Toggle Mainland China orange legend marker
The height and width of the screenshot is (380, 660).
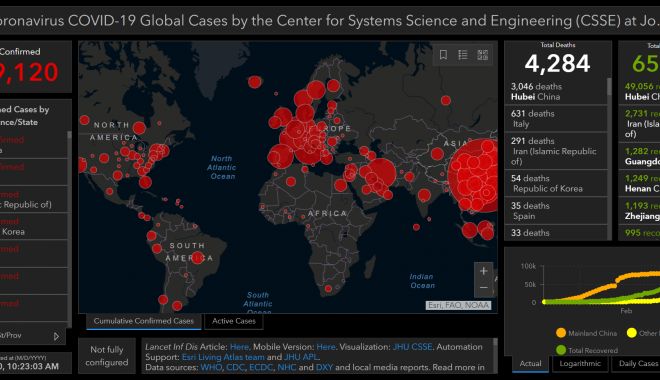(561, 333)
